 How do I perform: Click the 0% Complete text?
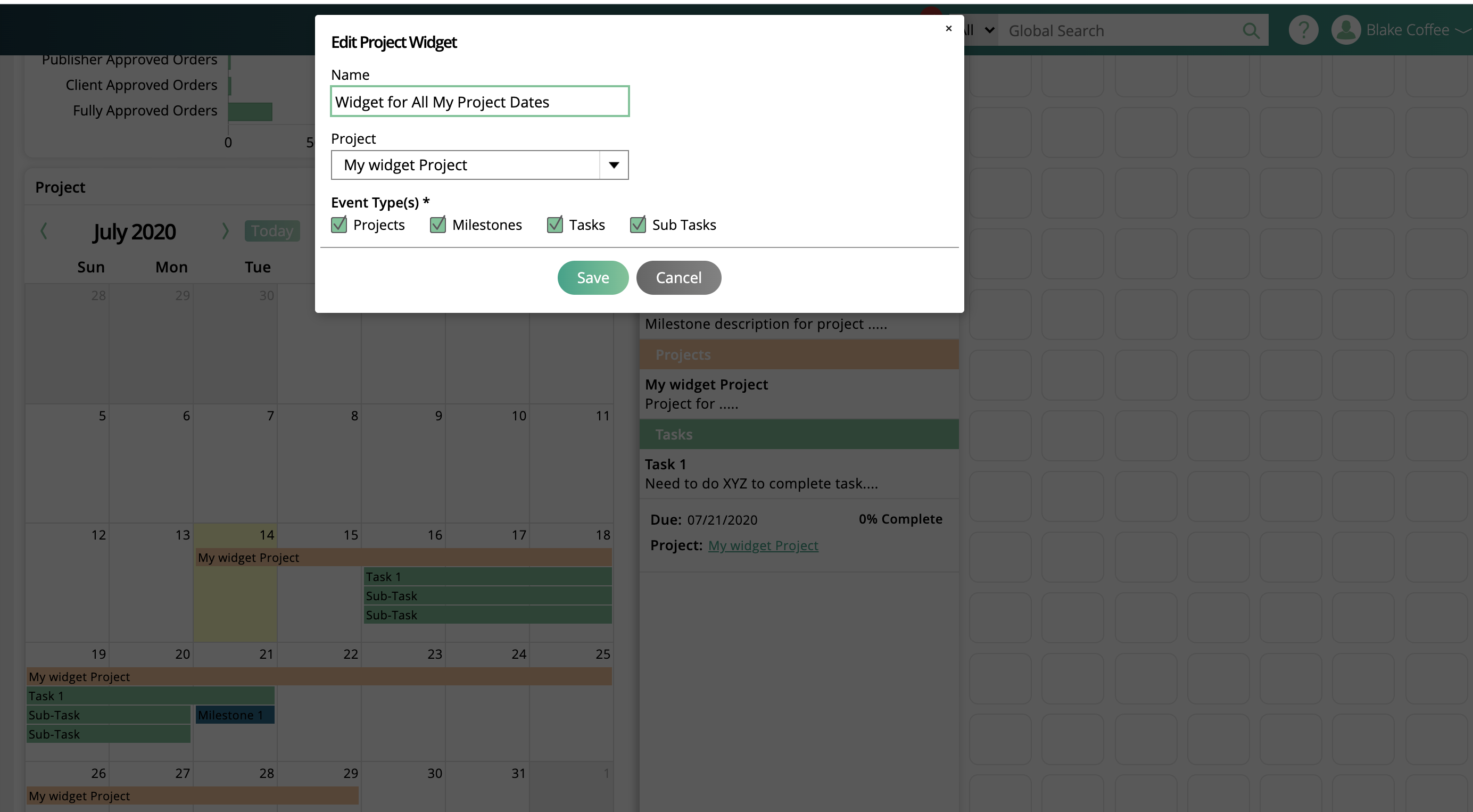(900, 519)
